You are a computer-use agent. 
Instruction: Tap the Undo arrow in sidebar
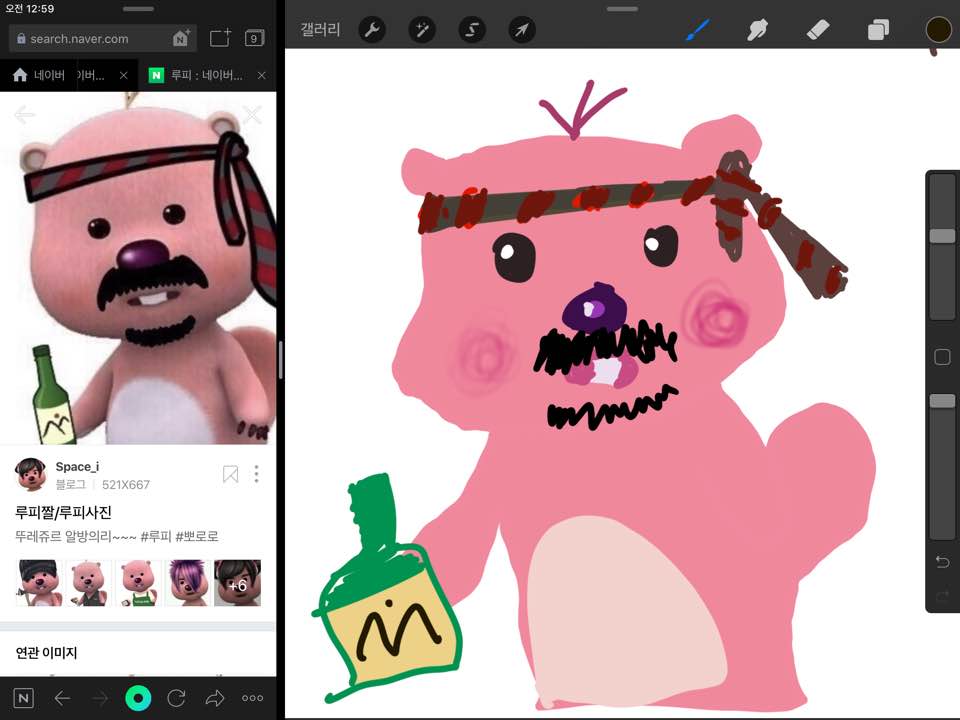(942, 562)
